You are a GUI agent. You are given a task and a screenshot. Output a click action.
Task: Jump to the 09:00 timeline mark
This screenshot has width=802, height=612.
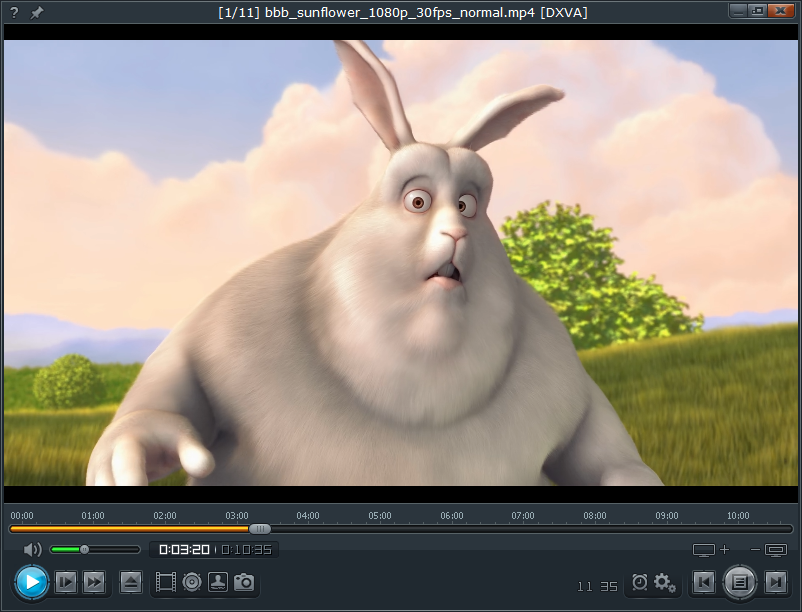pos(667,515)
